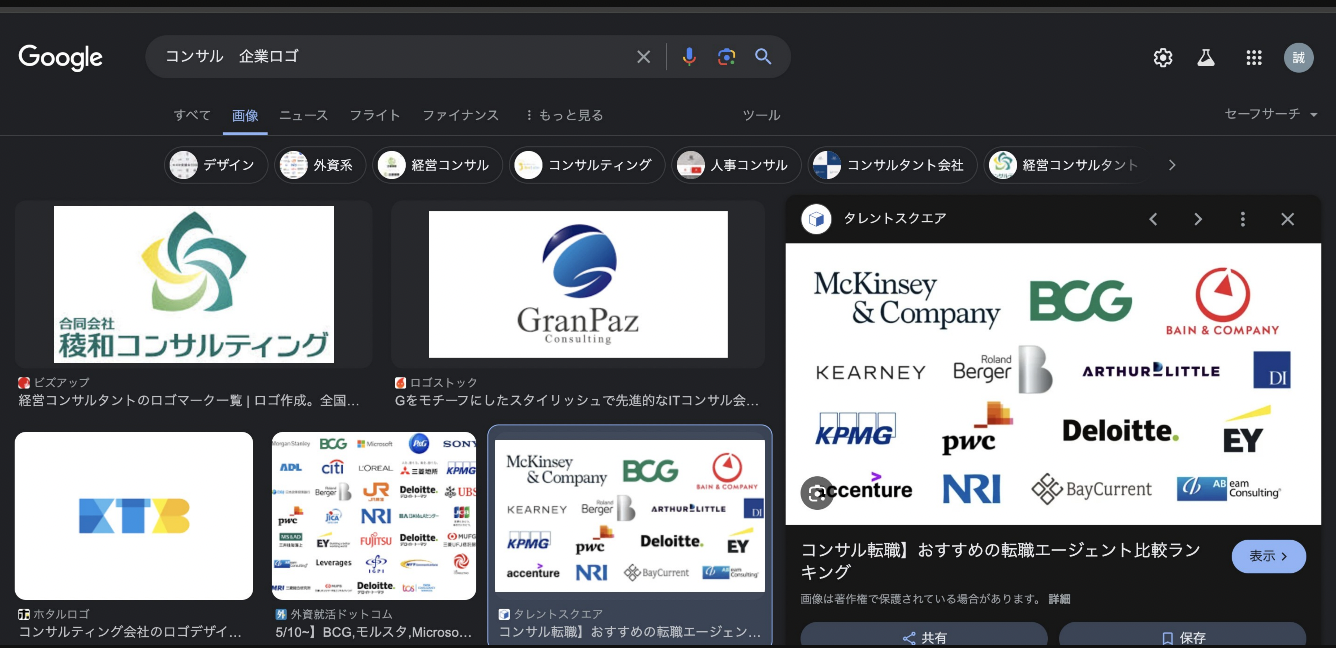Open the ツール options
The width and height of the screenshot is (1336, 648).
click(x=761, y=115)
